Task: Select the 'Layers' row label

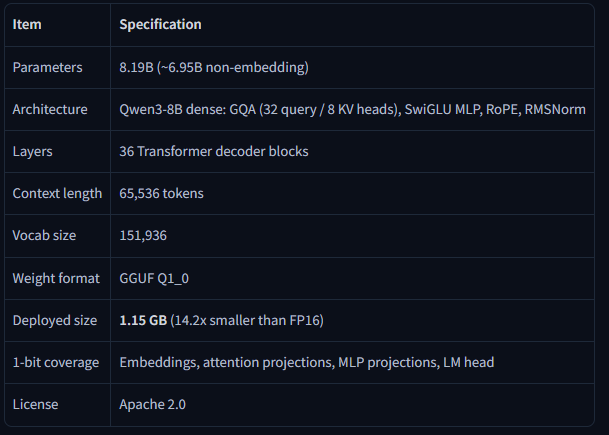Action: point(32,151)
